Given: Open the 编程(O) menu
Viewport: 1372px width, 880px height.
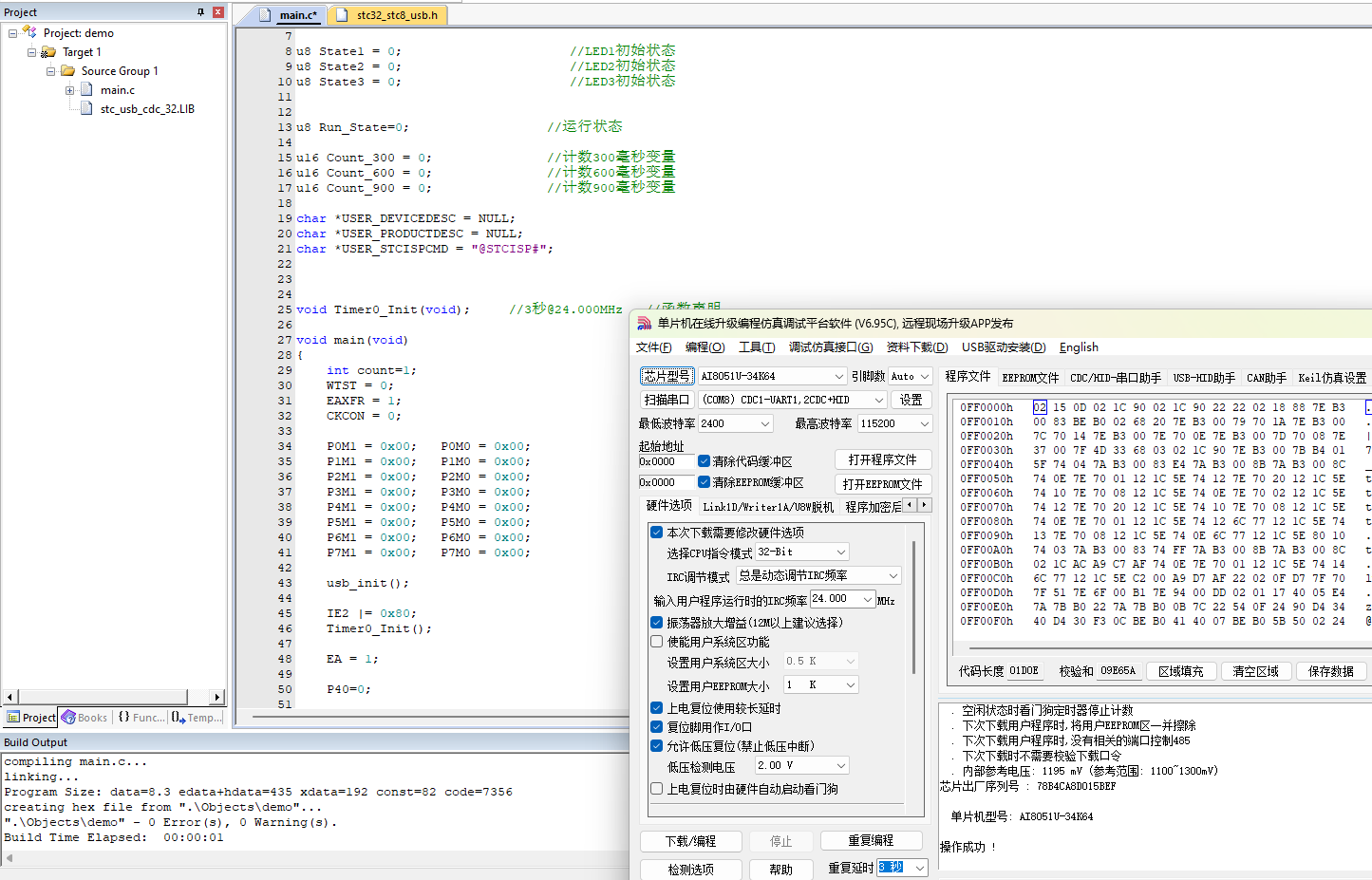Looking at the screenshot, I should pos(705,347).
